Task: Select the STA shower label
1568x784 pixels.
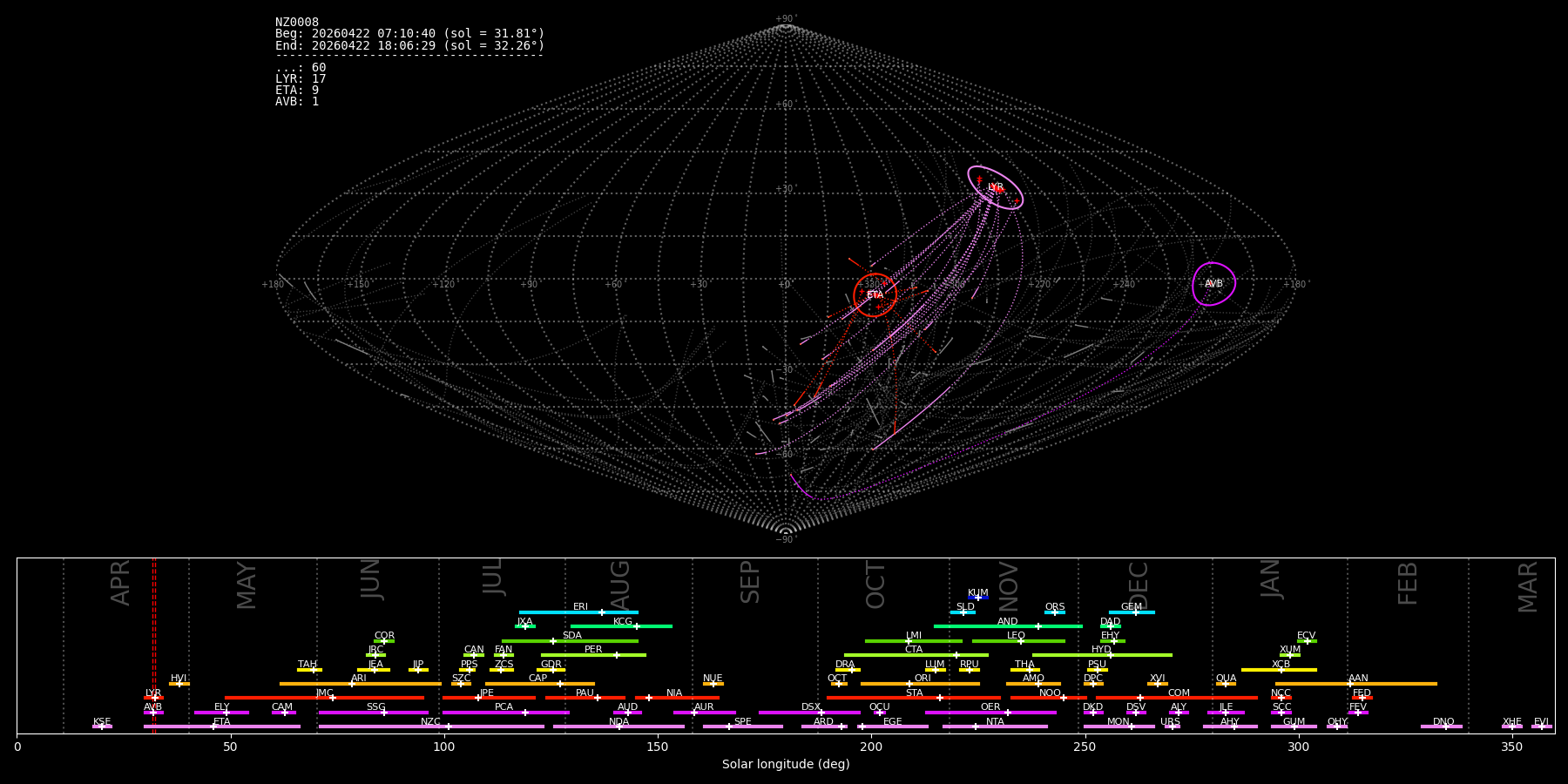Action: 914,693
